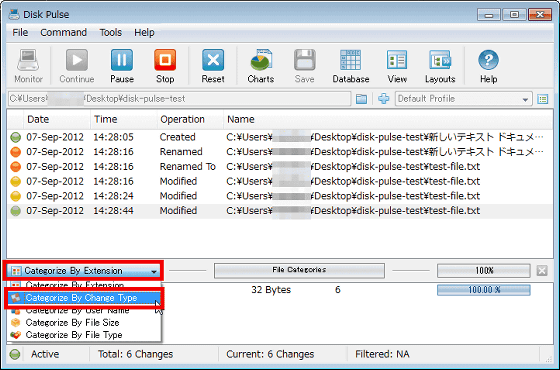The width and height of the screenshot is (560, 370).
Task: Click the blue plus add-directory icon
Action: point(384,99)
